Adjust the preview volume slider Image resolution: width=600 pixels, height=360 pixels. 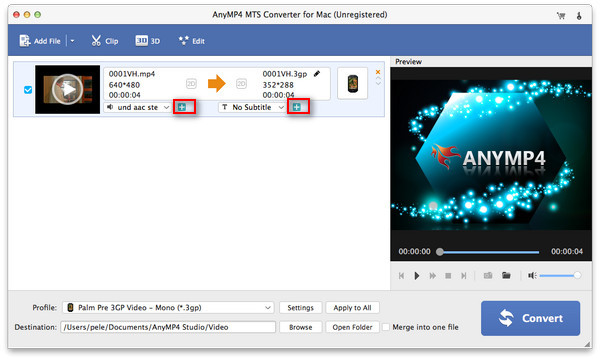(x=560, y=275)
